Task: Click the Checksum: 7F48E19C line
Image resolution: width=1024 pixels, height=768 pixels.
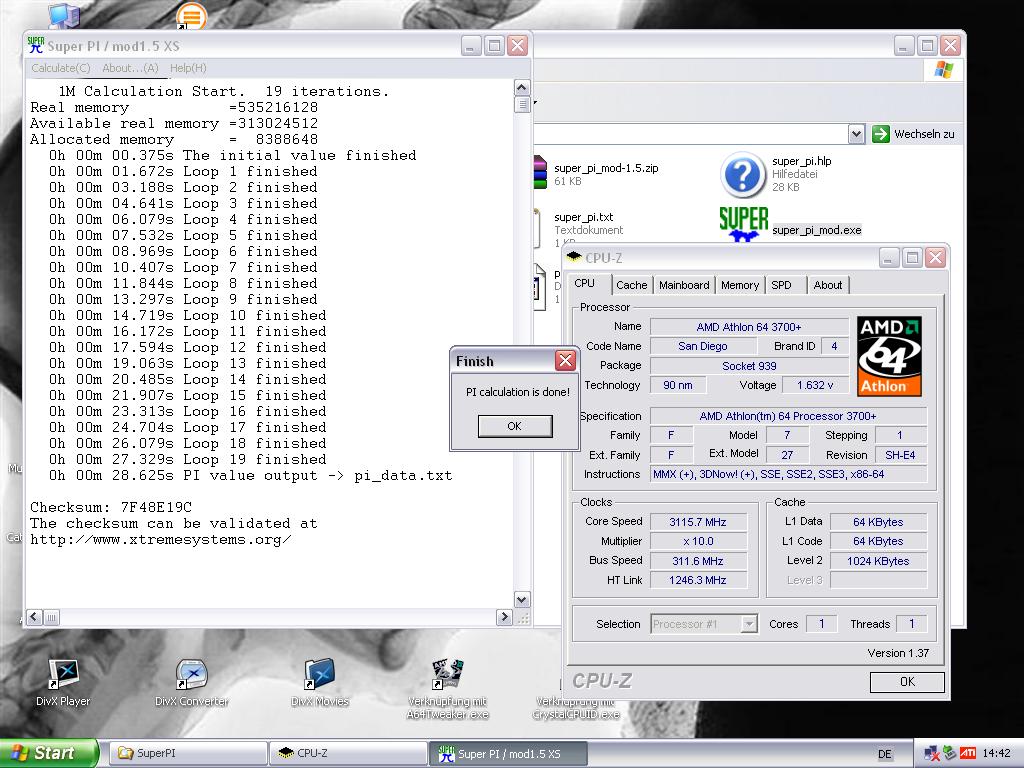Action: pyautogui.click(x=111, y=507)
